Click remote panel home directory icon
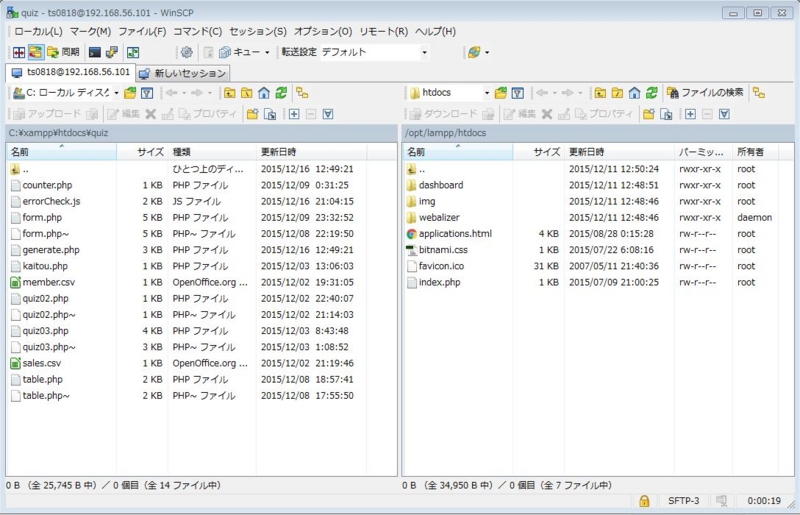The height and width of the screenshot is (515, 800). pyautogui.click(x=634, y=93)
